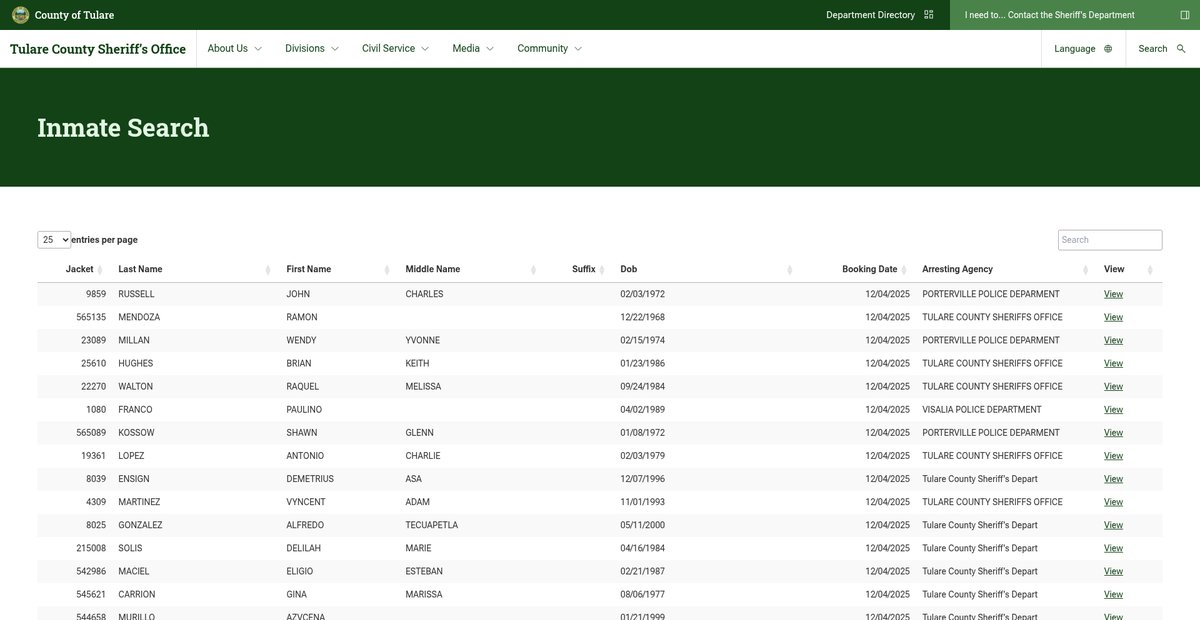This screenshot has width=1200, height=620.
Task: Open the entries per page dropdown
Action: [54, 240]
